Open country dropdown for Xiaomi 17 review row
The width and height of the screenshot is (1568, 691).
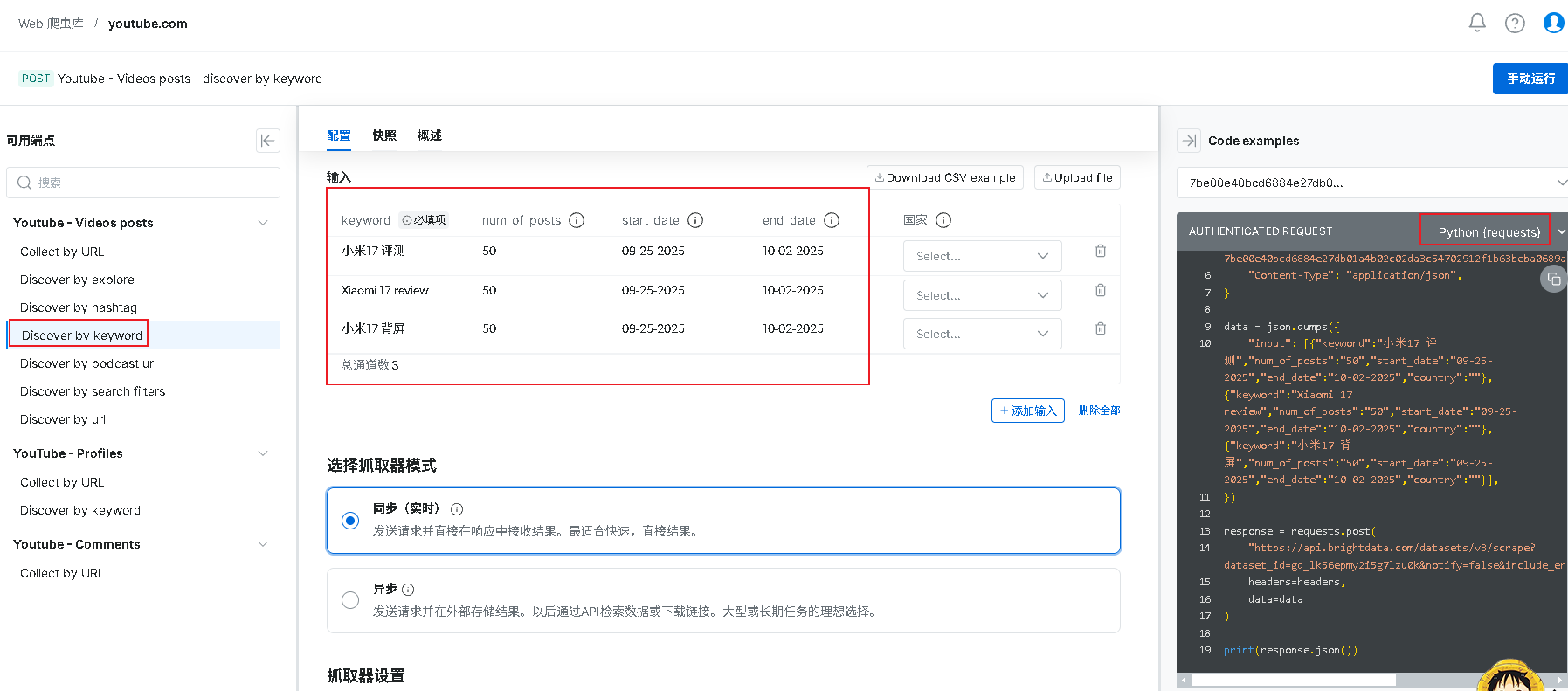pyautogui.click(x=982, y=295)
